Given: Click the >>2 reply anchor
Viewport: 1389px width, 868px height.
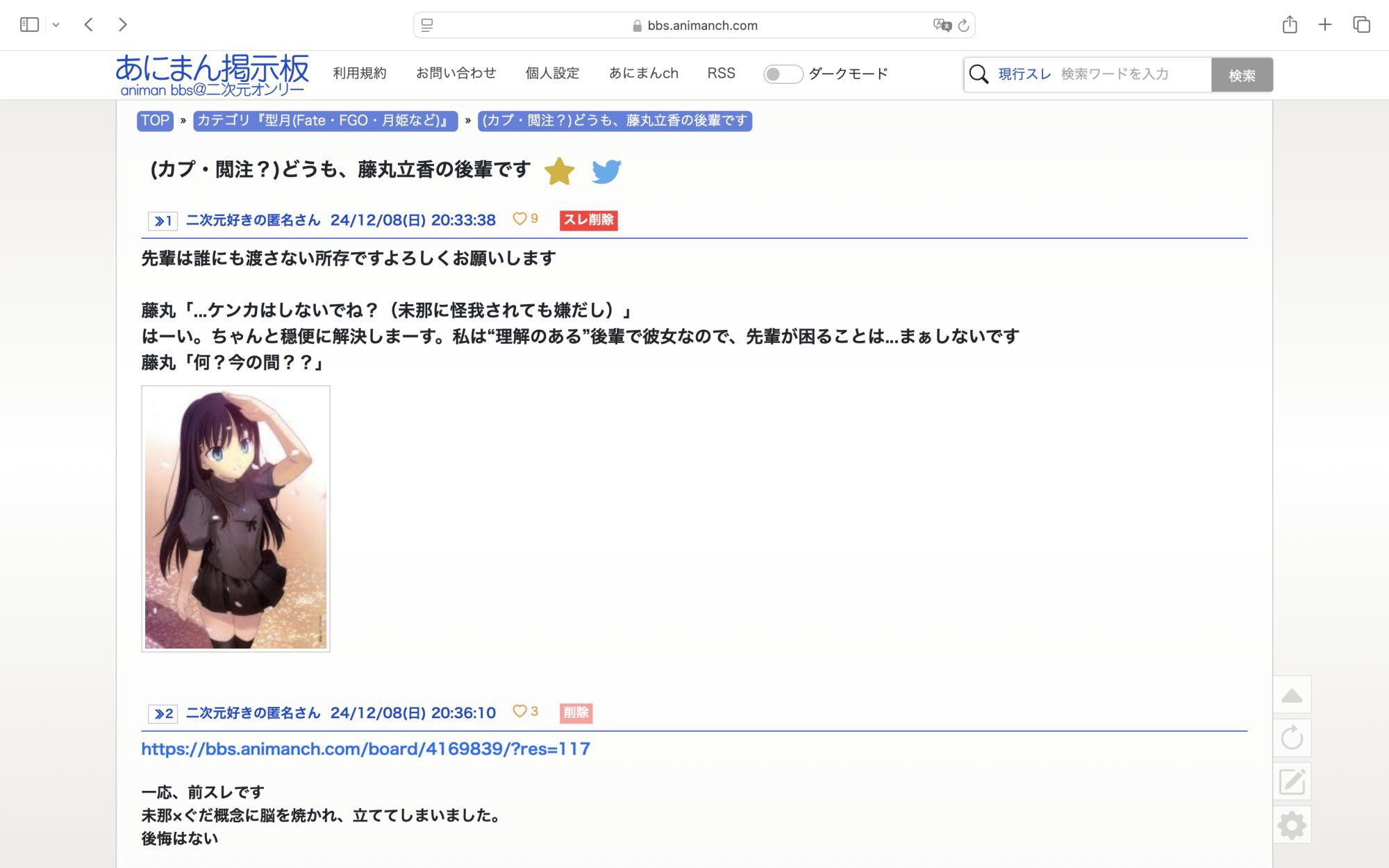Looking at the screenshot, I should [x=163, y=714].
